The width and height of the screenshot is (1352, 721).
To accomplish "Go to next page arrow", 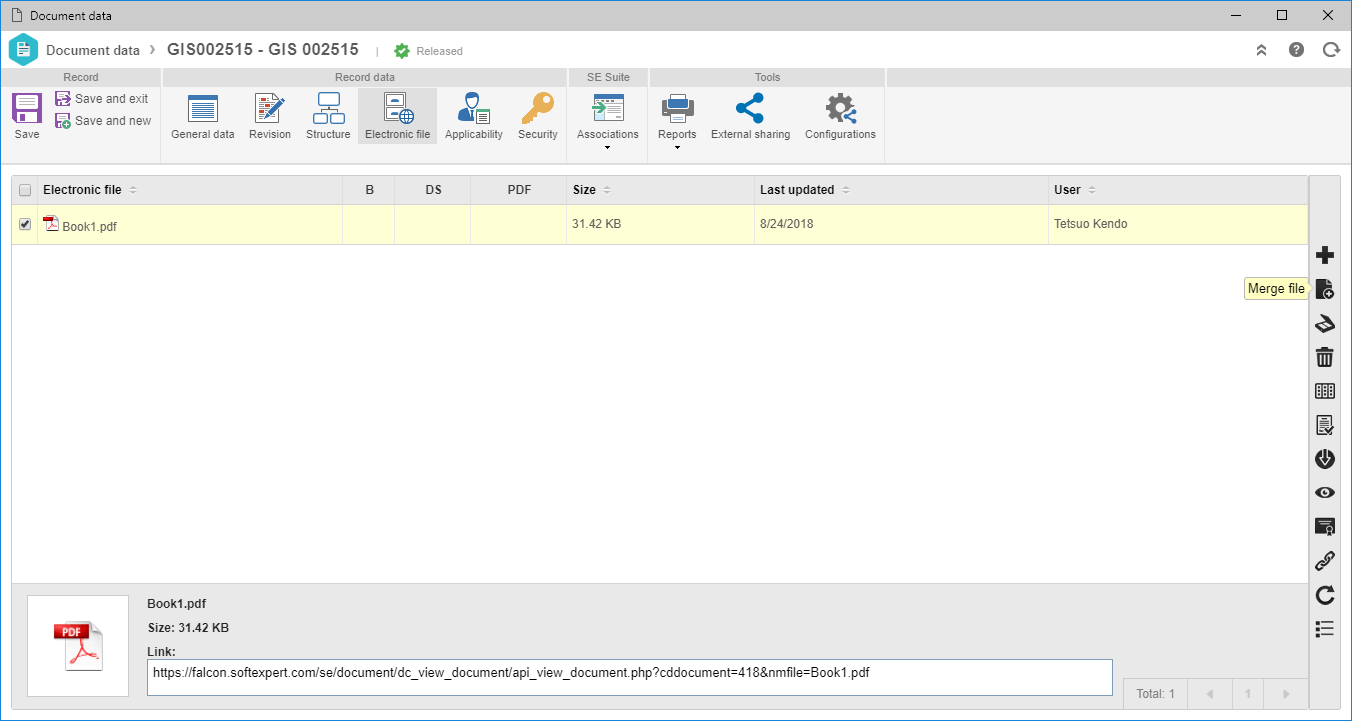I will pos(1286,693).
